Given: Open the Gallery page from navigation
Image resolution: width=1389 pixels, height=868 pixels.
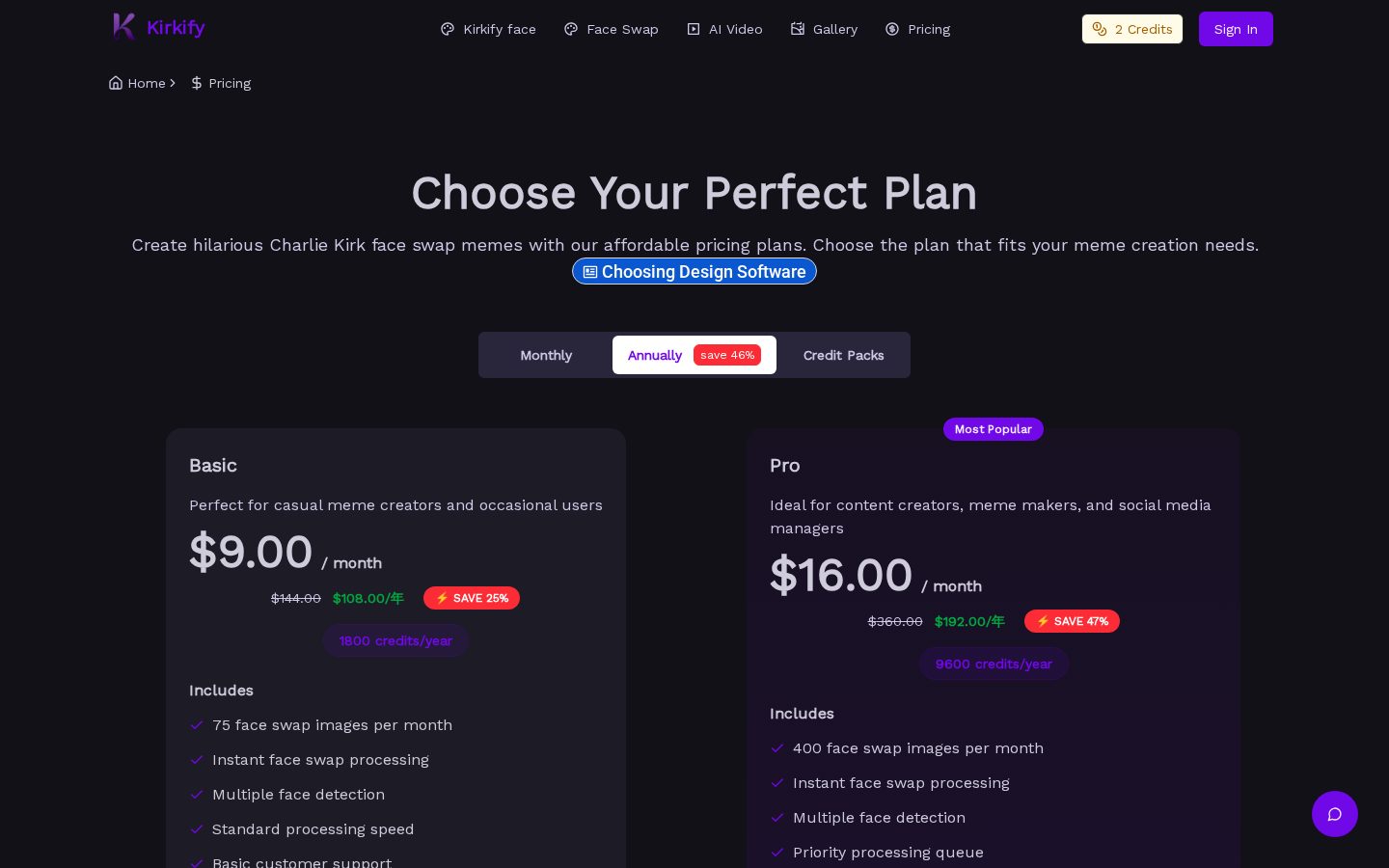Looking at the screenshot, I should tap(824, 29).
